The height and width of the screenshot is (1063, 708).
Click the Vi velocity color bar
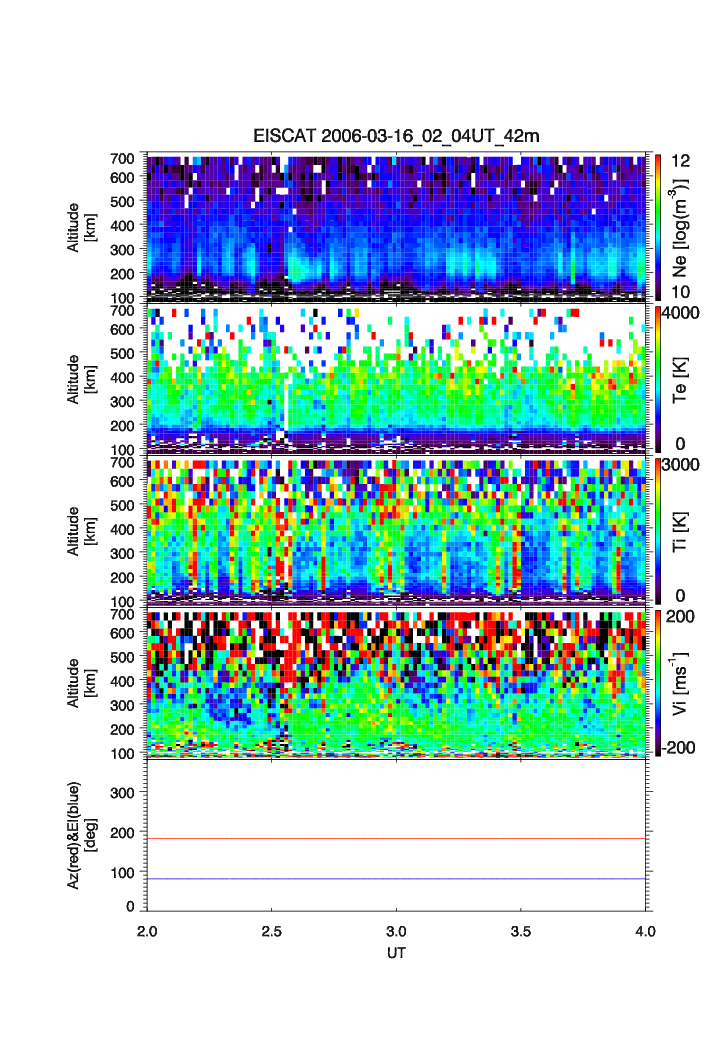658,682
